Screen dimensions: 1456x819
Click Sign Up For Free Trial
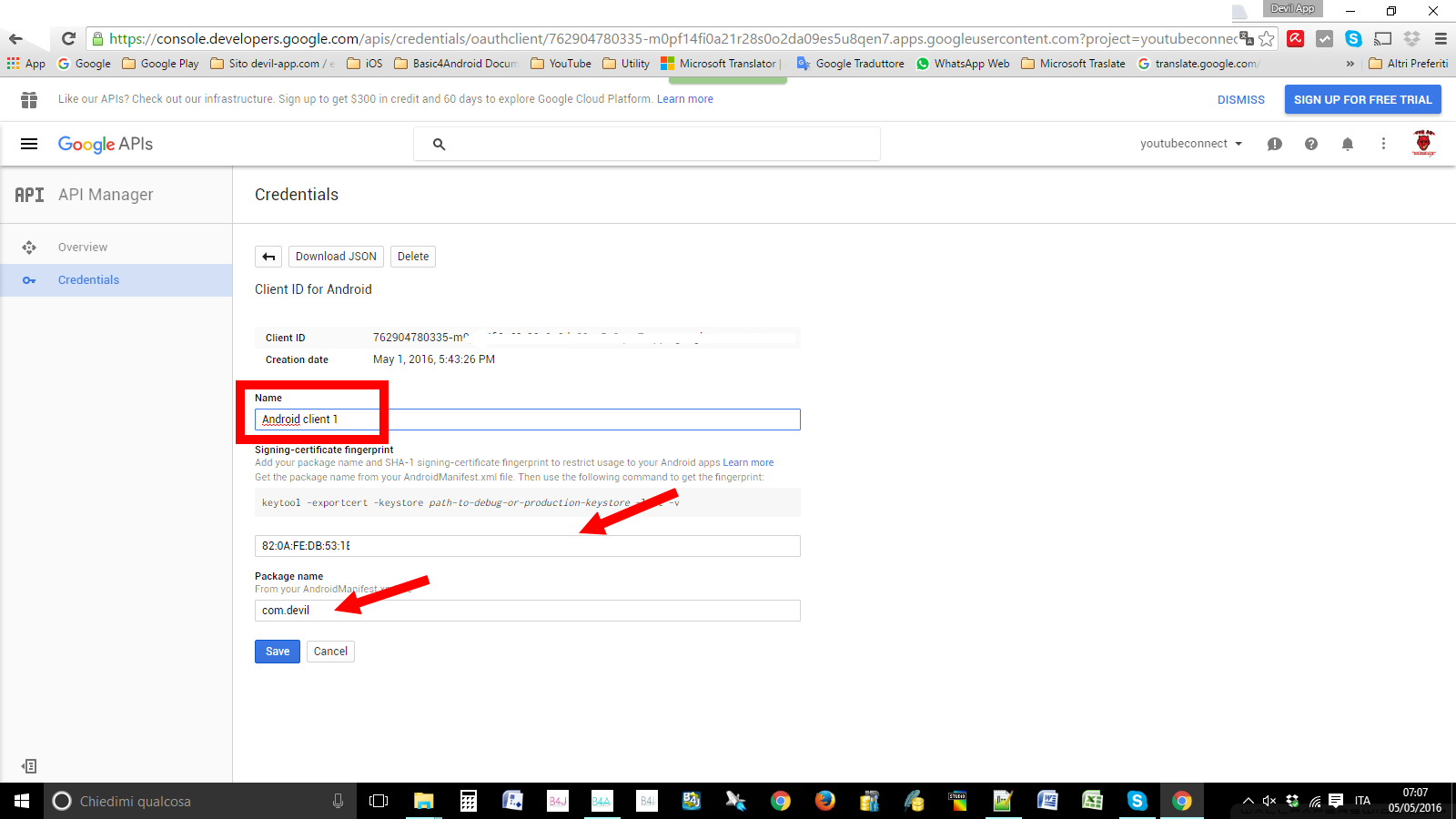1363,100
